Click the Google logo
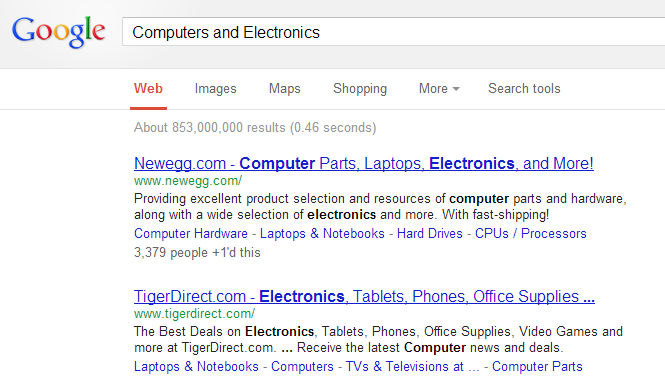The height and width of the screenshot is (388, 665). click(x=59, y=32)
